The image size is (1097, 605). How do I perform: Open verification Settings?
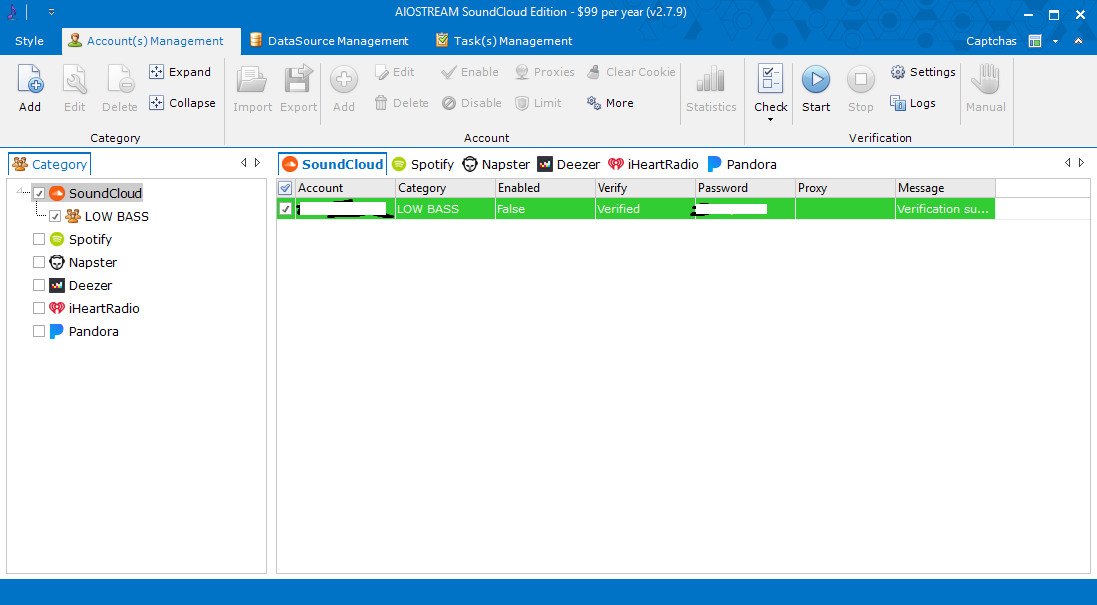[923, 72]
